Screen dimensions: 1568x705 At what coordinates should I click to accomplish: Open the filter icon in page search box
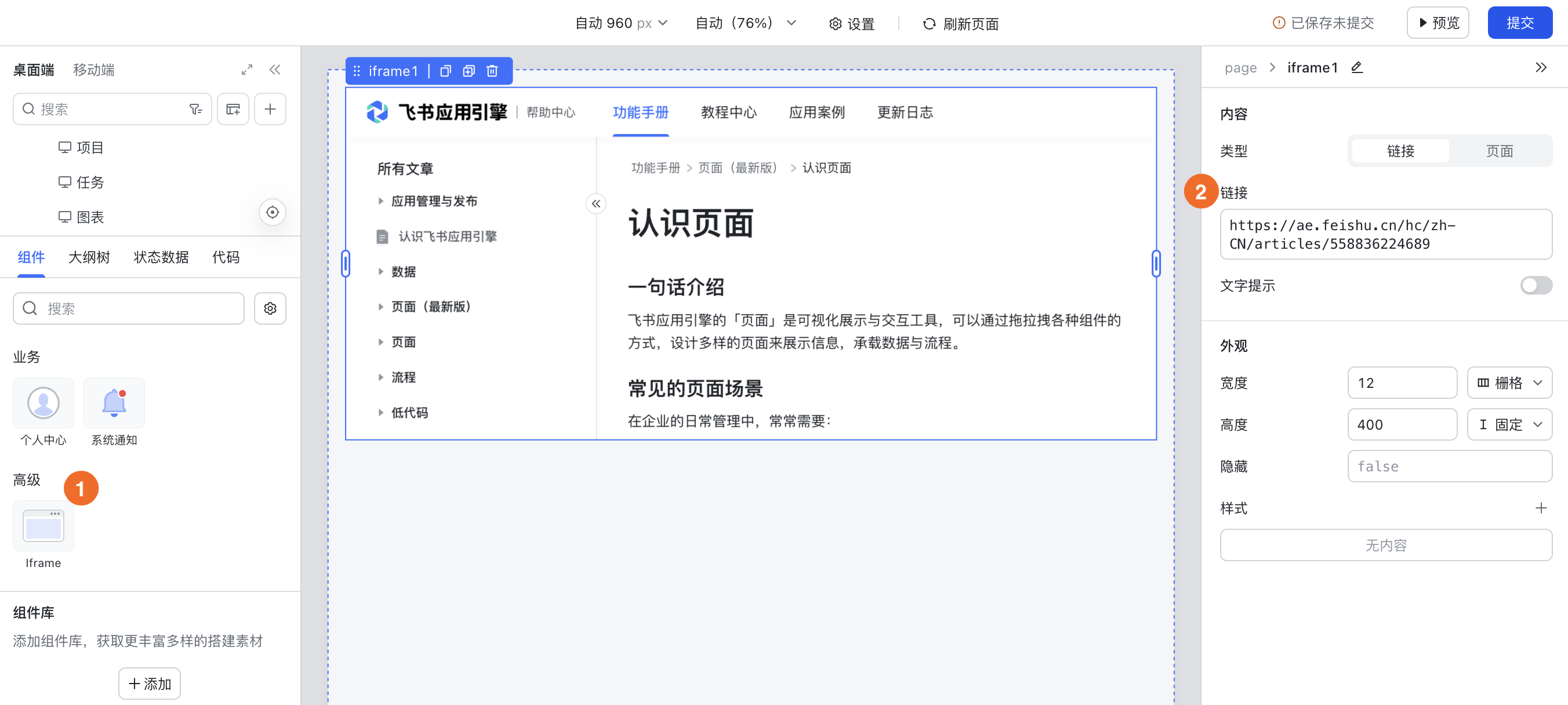click(x=195, y=109)
